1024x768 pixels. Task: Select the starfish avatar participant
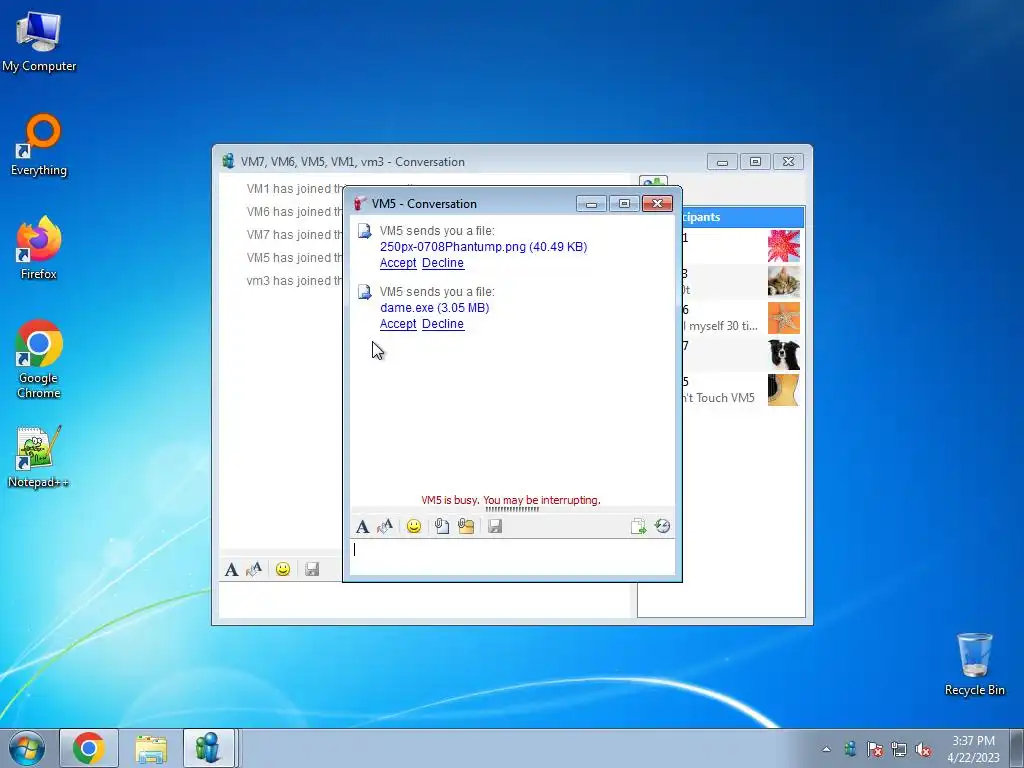coord(784,318)
